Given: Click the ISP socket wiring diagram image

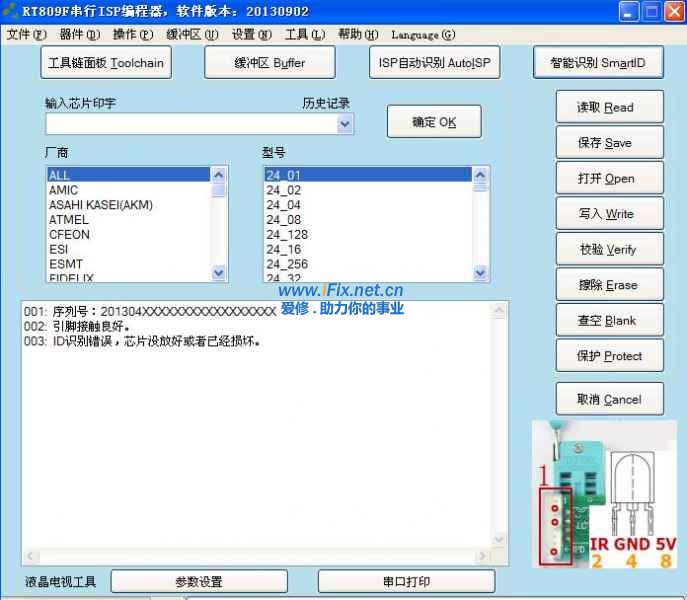Looking at the screenshot, I should 608,494.
